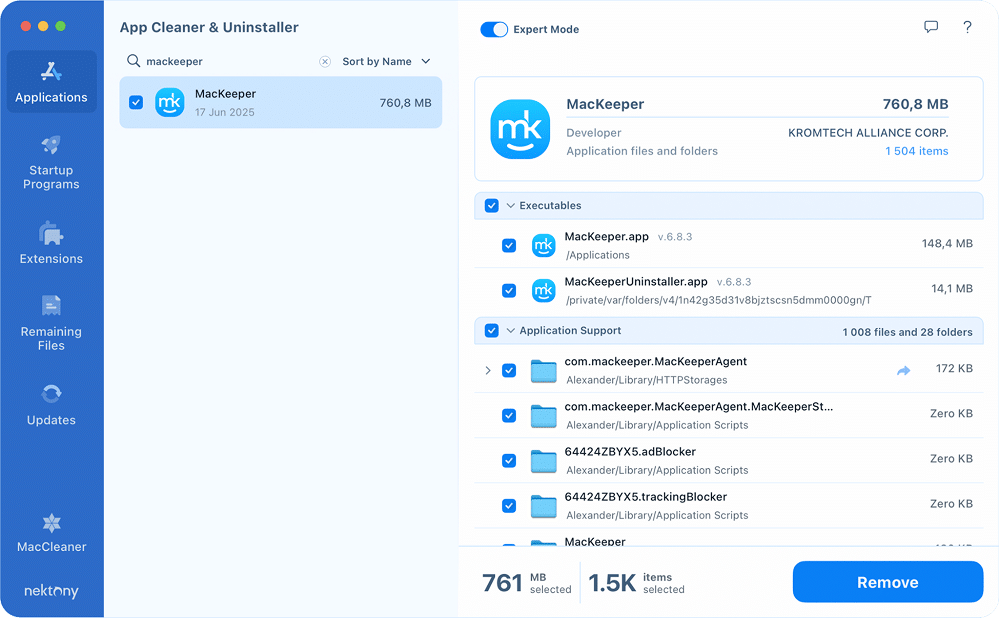The image size is (999, 618).
Task: Click the large MacKeeper logo in details
Action: 520,129
